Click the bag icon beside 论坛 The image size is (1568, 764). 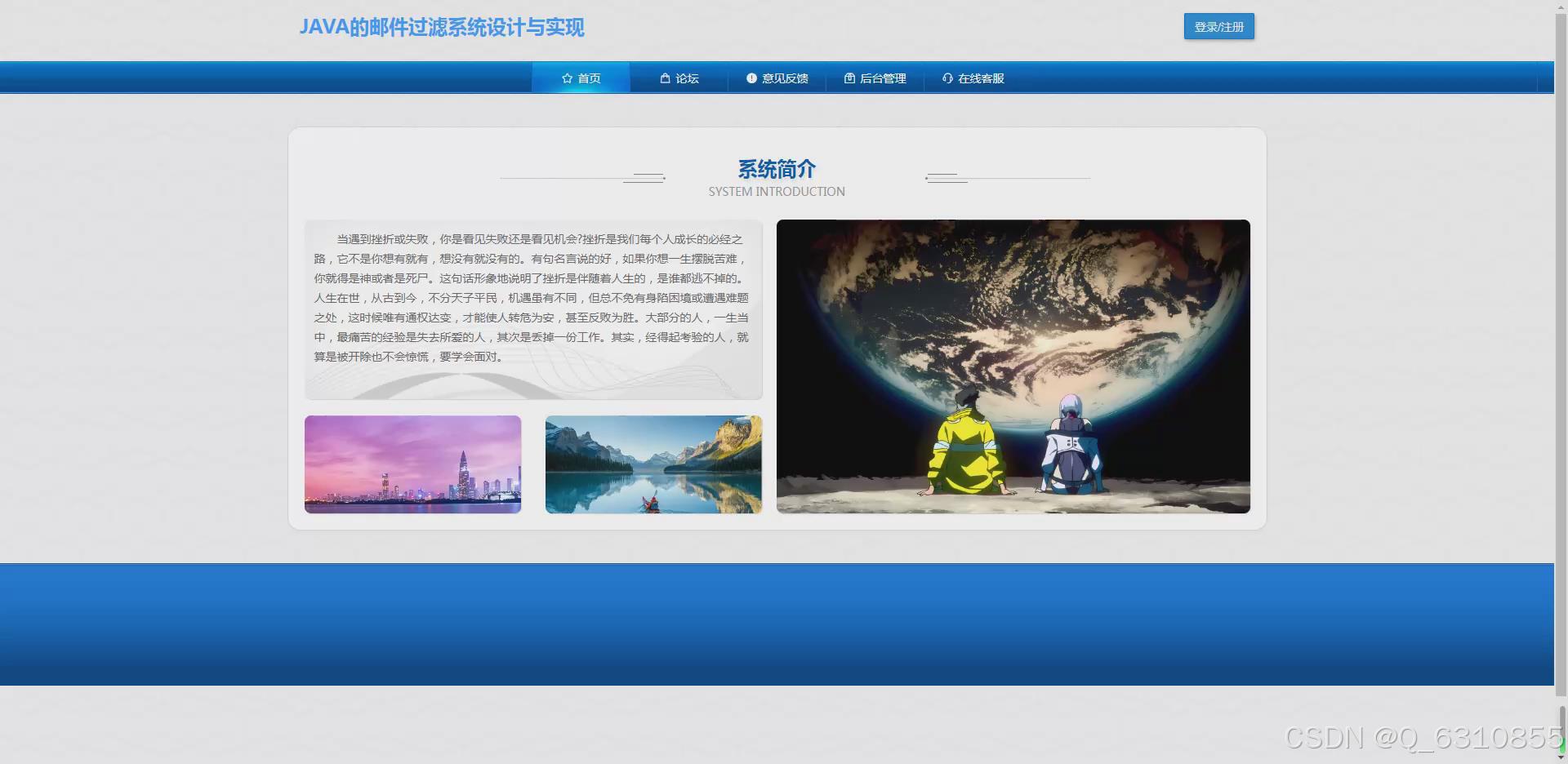(x=665, y=78)
